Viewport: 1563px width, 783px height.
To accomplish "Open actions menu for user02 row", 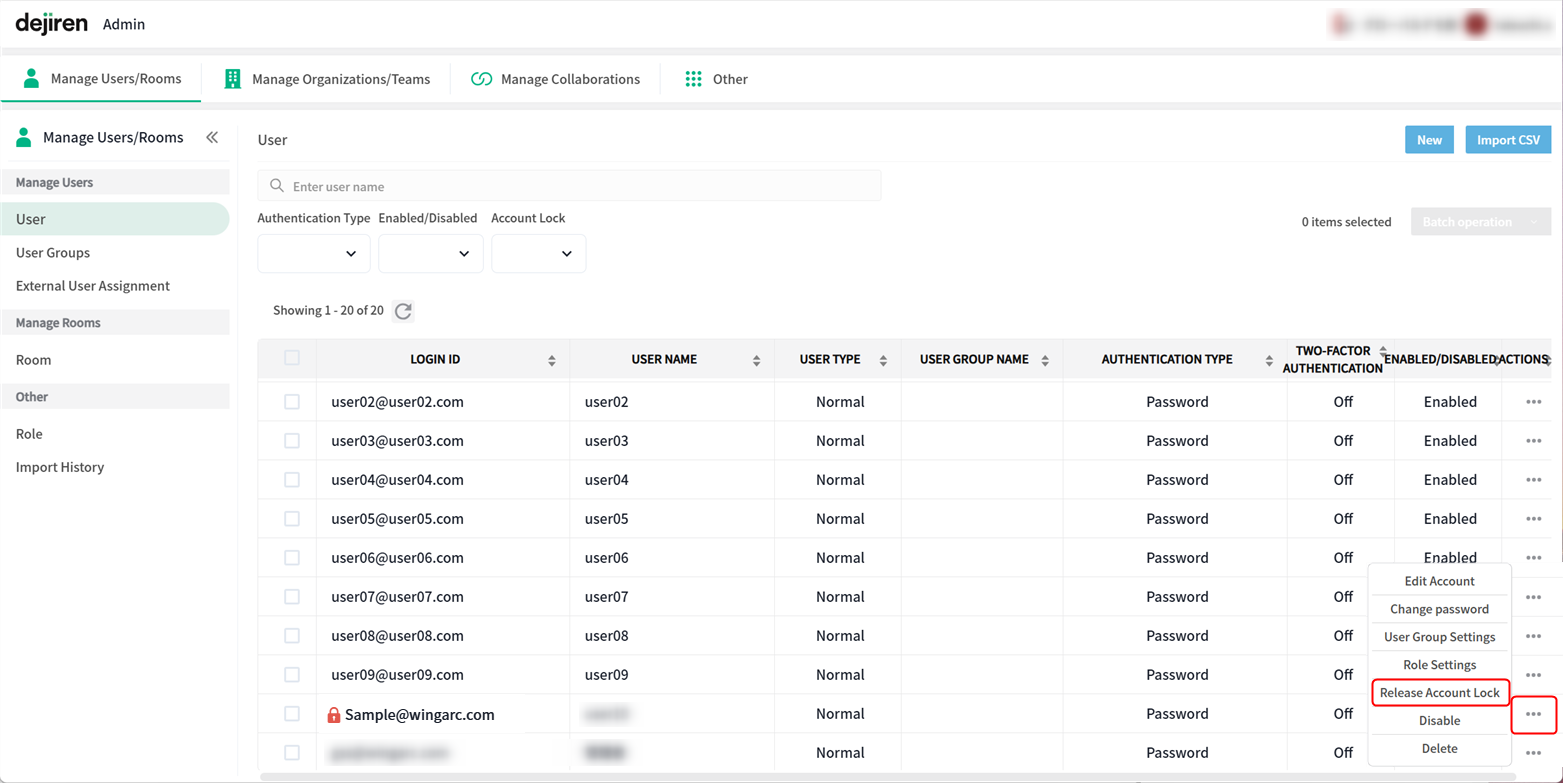I will coord(1533,402).
